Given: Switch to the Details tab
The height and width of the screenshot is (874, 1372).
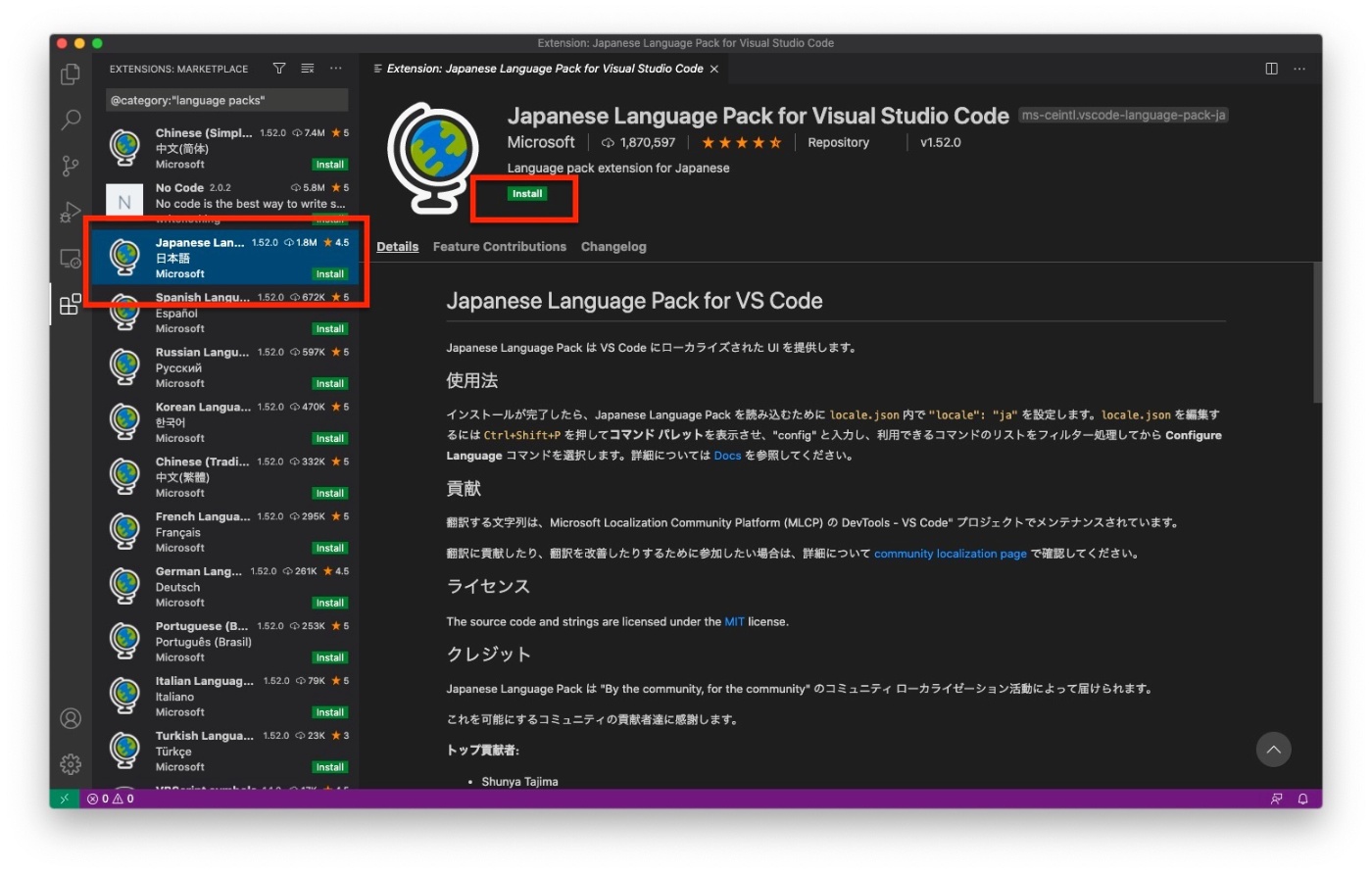Looking at the screenshot, I should coord(398,247).
